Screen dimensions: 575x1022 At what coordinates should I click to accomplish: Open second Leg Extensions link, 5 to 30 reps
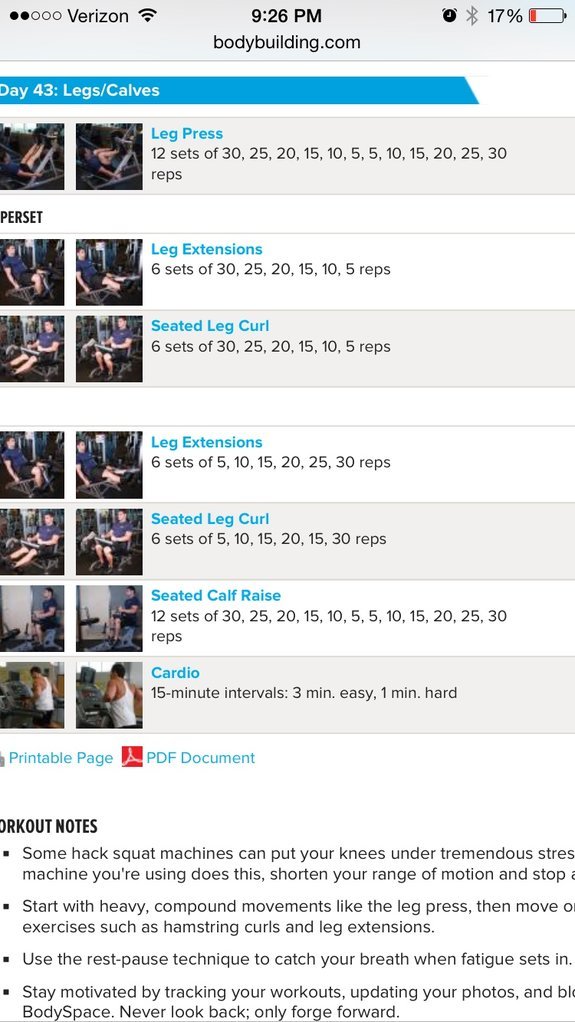coord(207,442)
